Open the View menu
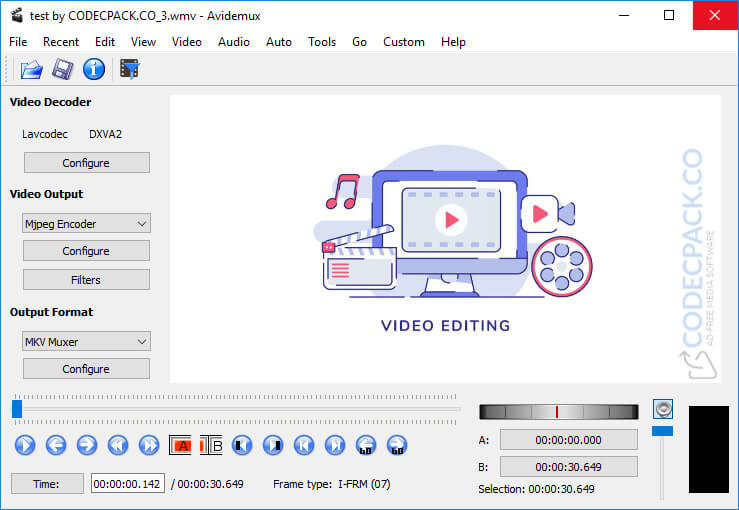739x510 pixels. (143, 42)
